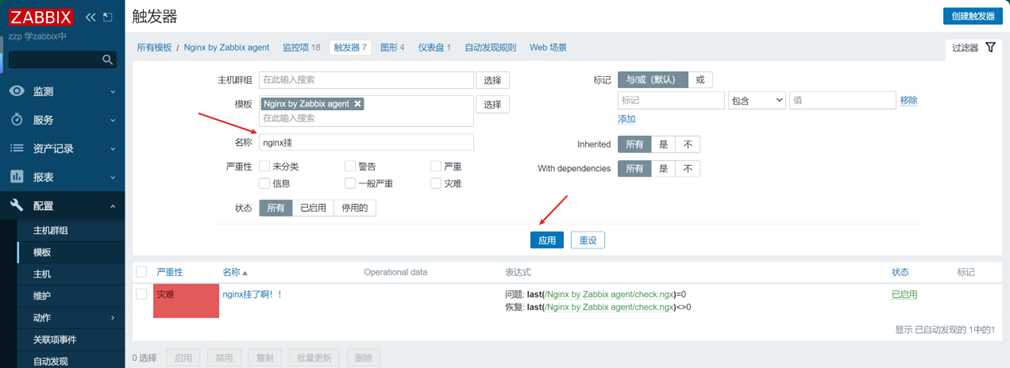Click 应用 to apply the filter
1010x368 pixels.
(547, 240)
